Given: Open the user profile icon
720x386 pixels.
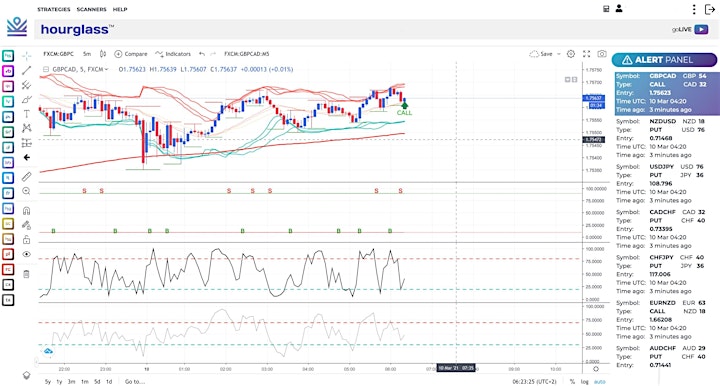Looking at the screenshot, I should pos(619,8).
